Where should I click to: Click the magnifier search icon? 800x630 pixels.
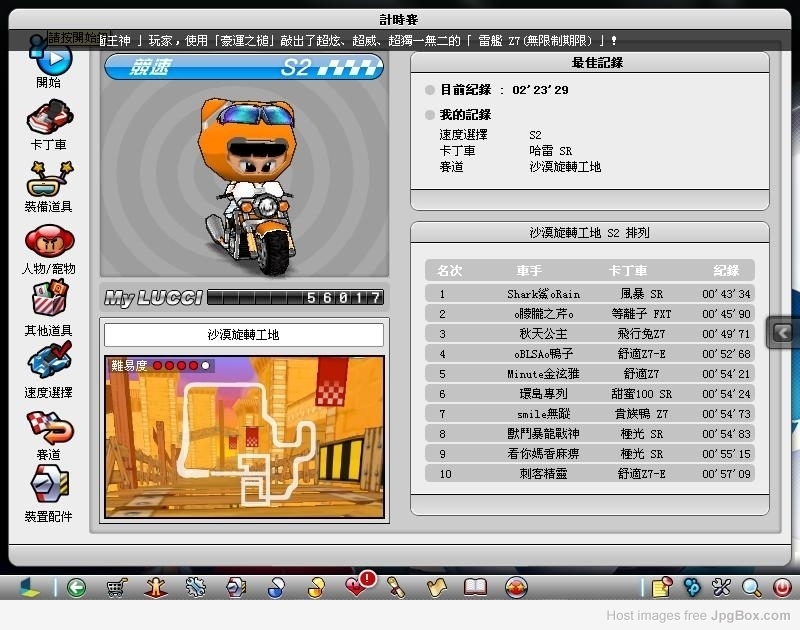click(x=751, y=587)
